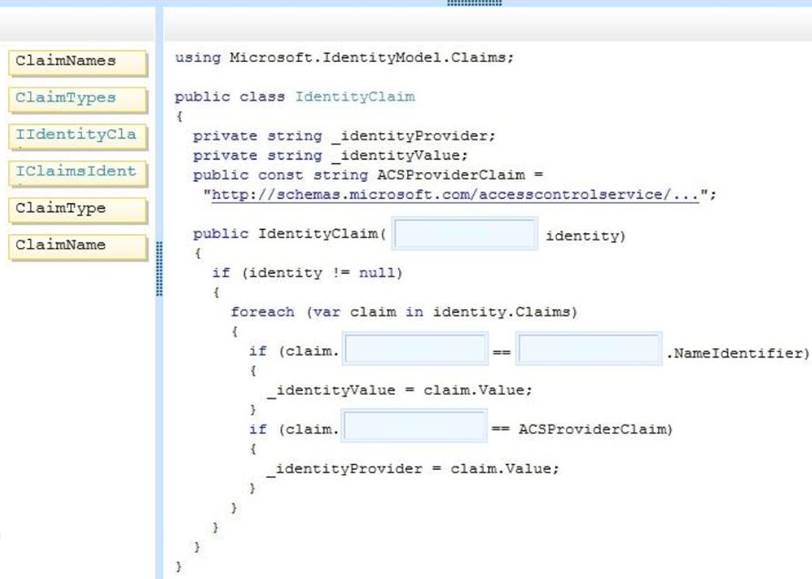Pick the IIdentityCla answer tile

click(78, 137)
